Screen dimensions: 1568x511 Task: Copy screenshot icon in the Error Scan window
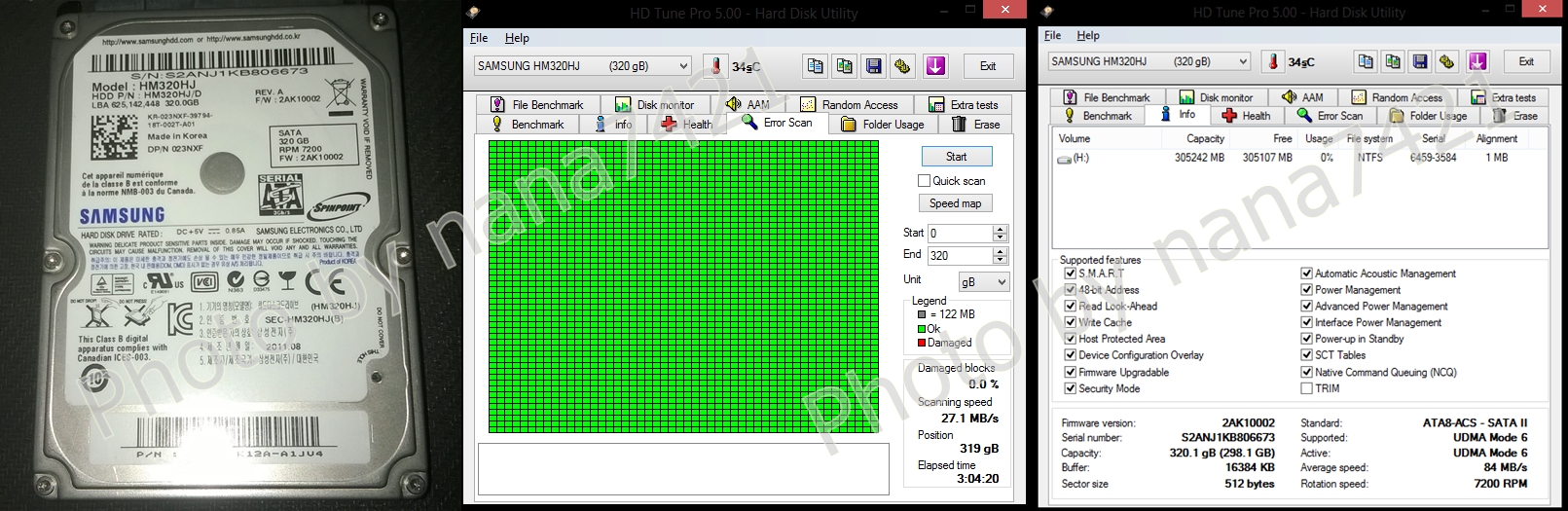pyautogui.click(x=845, y=66)
